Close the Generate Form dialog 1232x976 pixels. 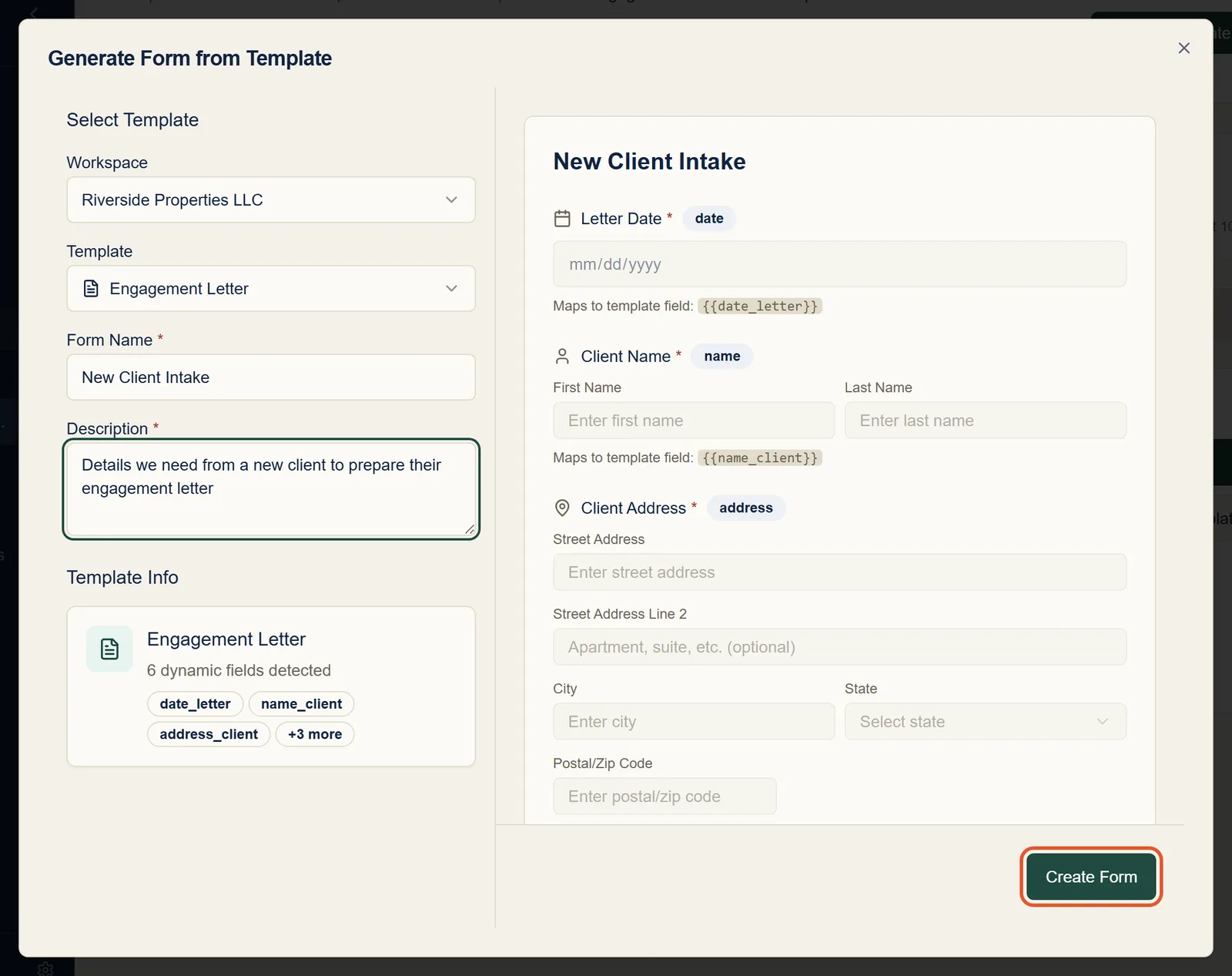[x=1183, y=48]
